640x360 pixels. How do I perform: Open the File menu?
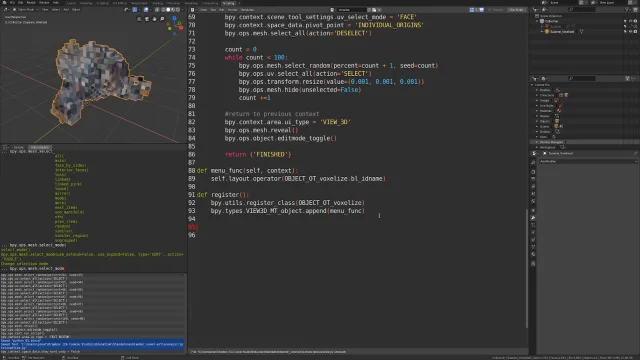point(12,2)
